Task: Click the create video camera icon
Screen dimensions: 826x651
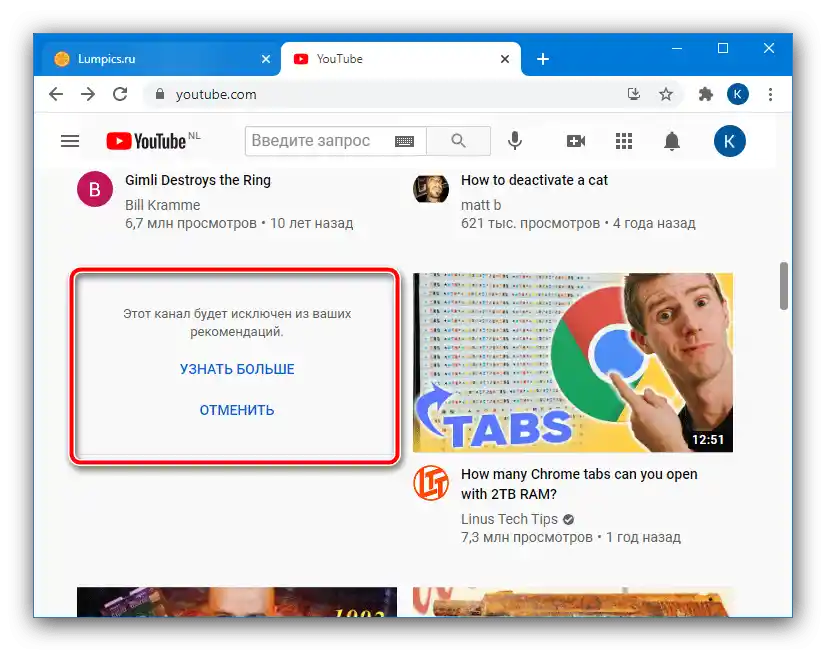Action: pyautogui.click(x=576, y=141)
